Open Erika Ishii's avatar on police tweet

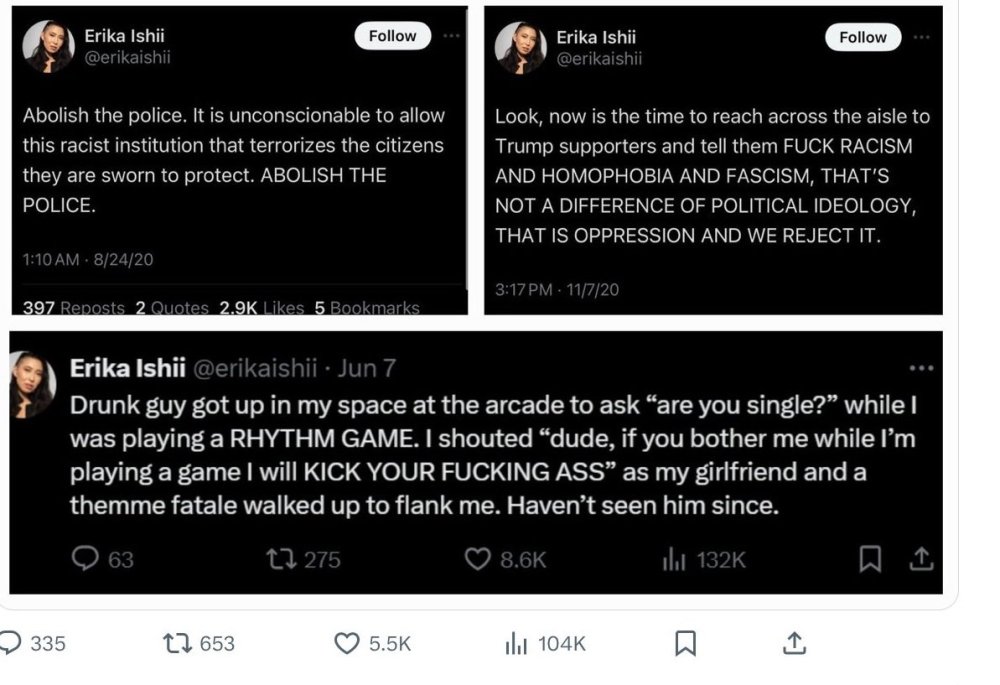tap(49, 46)
